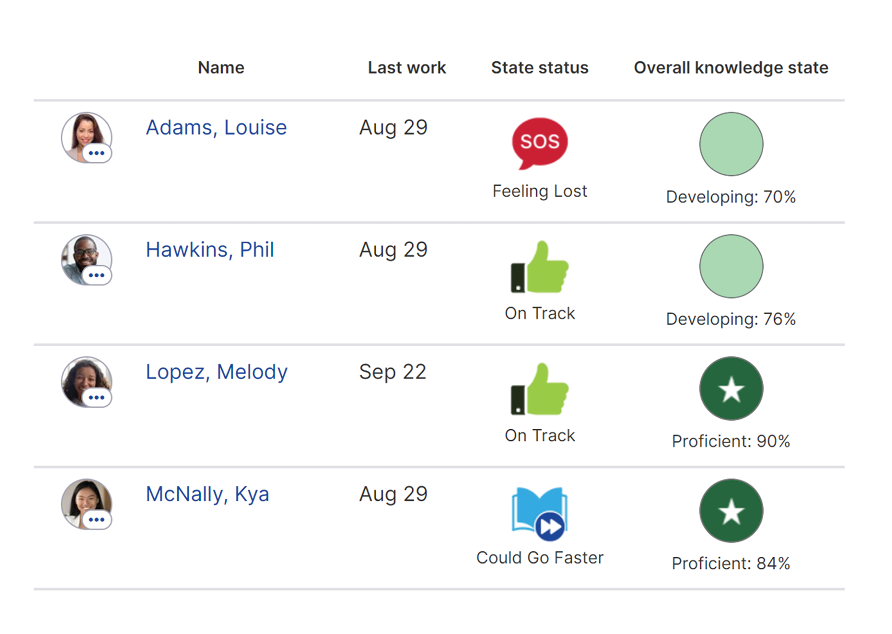Select the Developing circle for Phil Hawkins
Viewport: 892px width, 634px height.
tap(731, 266)
